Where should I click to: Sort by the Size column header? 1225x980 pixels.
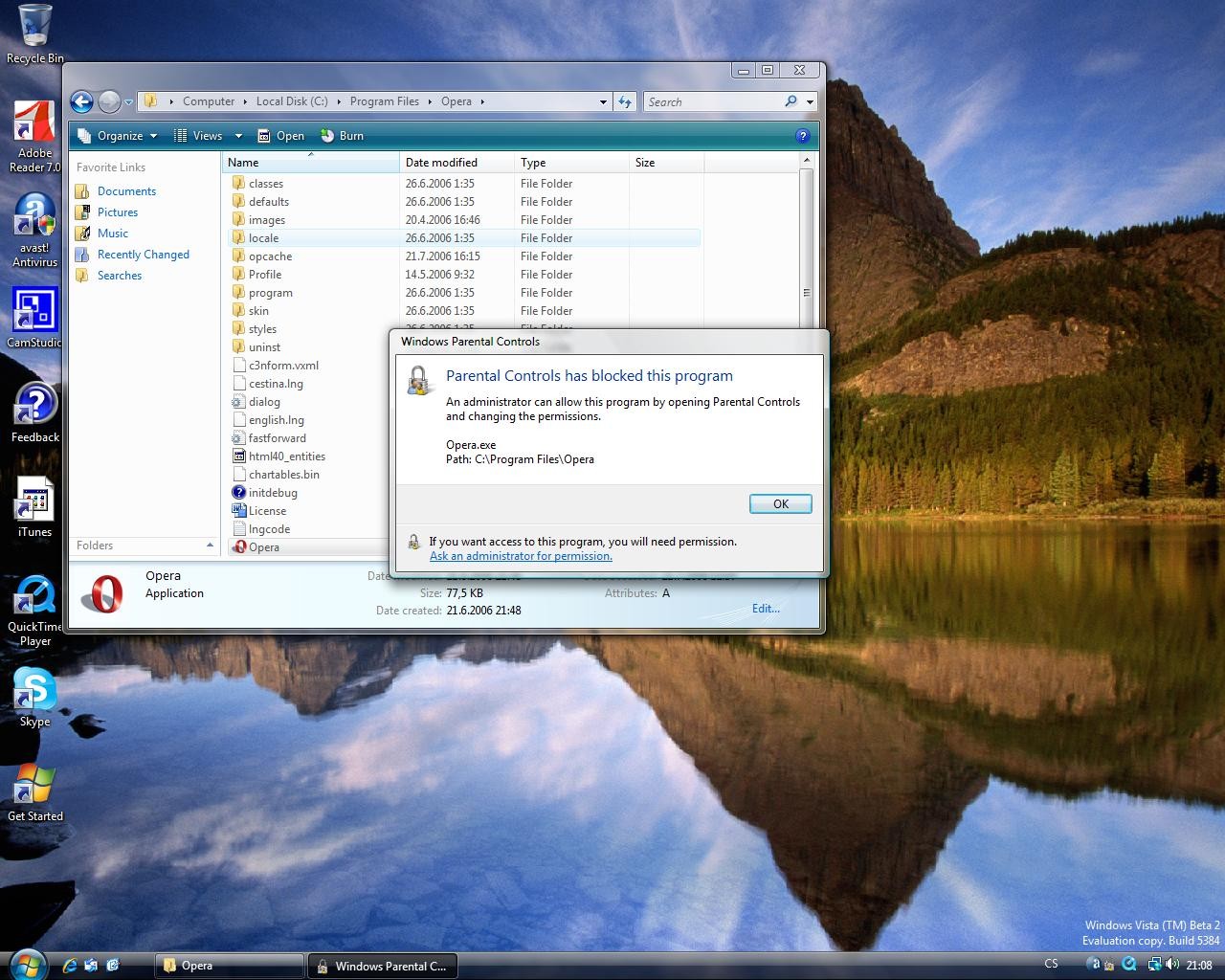(667, 163)
